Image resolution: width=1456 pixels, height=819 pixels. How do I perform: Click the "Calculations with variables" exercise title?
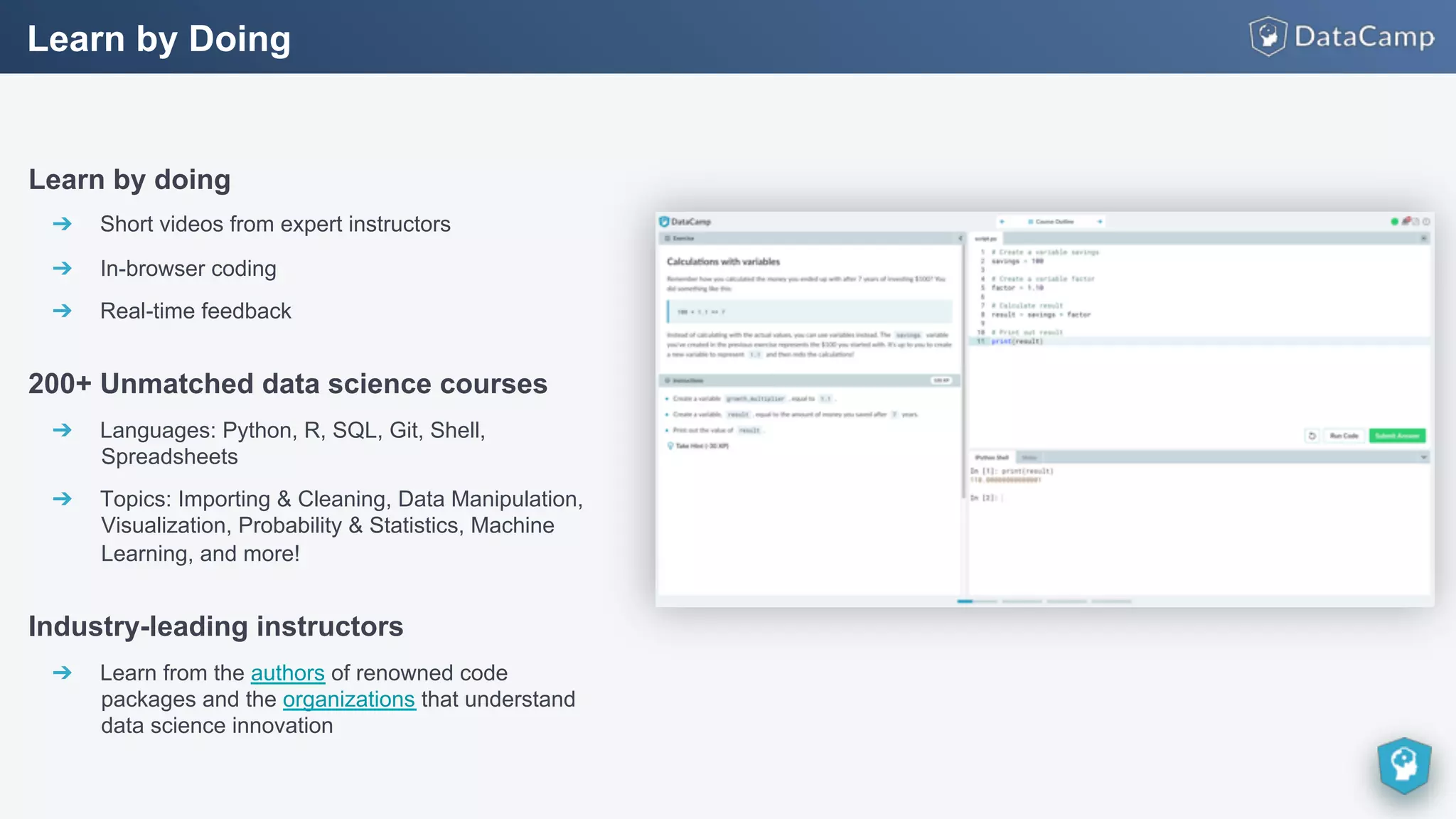[723, 262]
